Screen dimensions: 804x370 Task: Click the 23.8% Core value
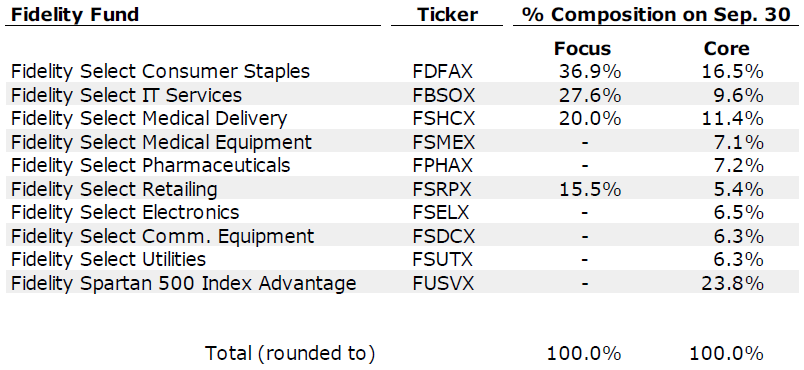(x=733, y=283)
